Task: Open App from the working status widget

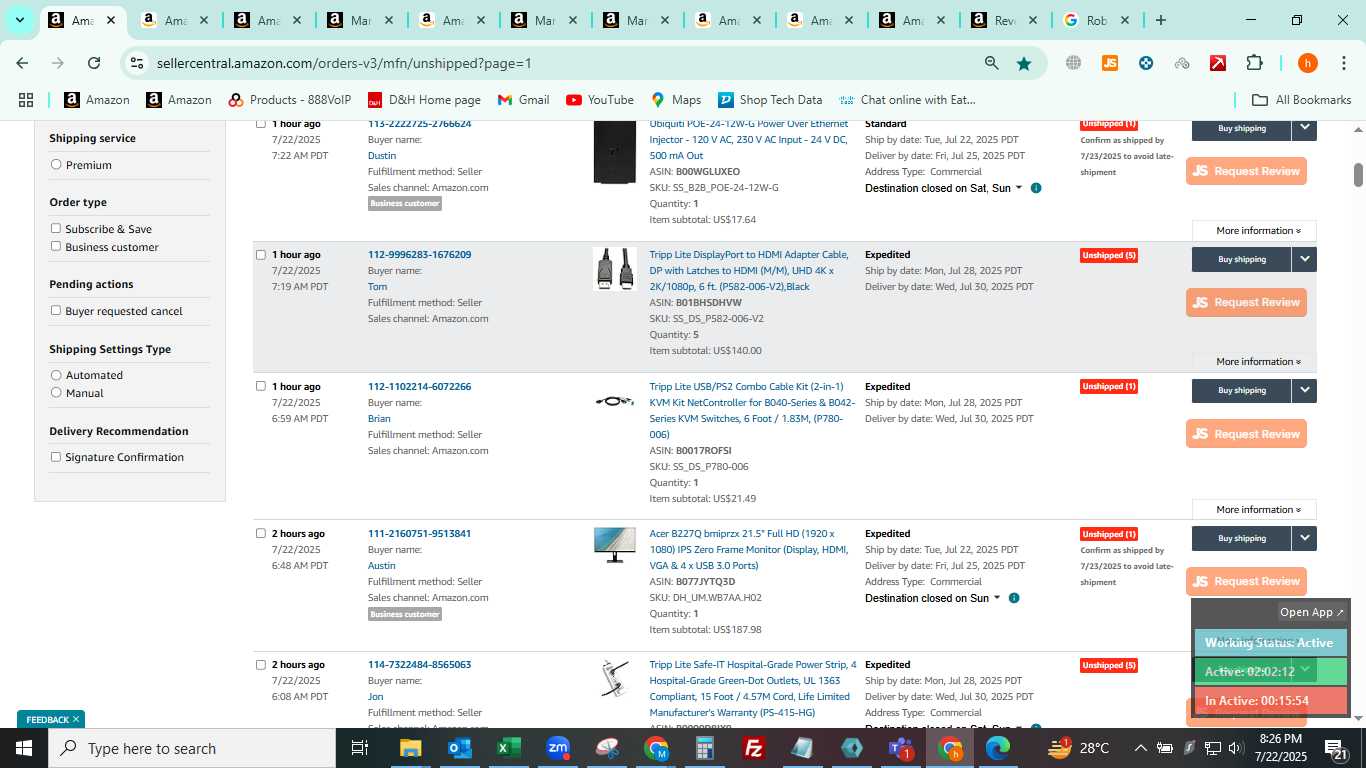Action: (1313, 612)
